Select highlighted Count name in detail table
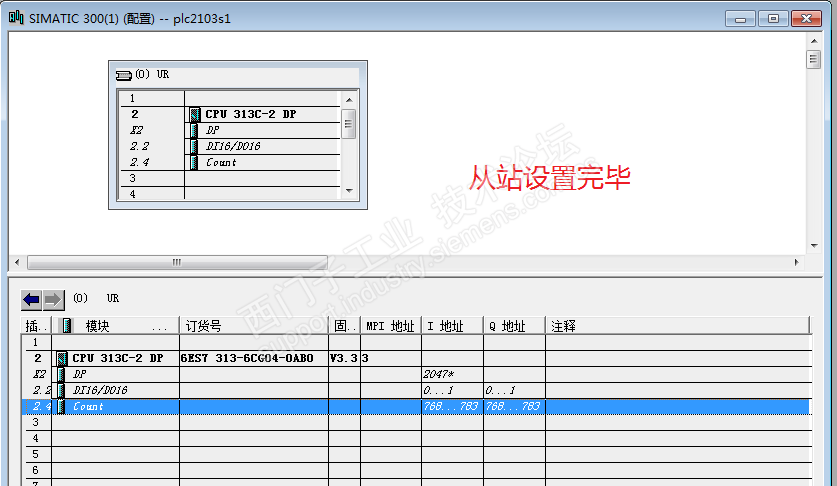The image size is (837, 486). [88, 406]
